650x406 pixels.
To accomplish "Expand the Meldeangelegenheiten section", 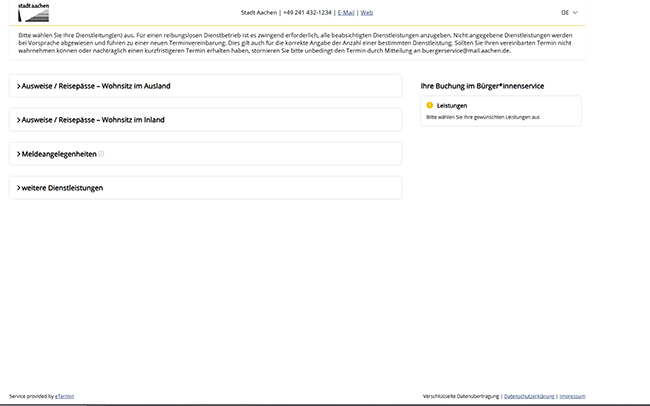I will click(x=58, y=154).
